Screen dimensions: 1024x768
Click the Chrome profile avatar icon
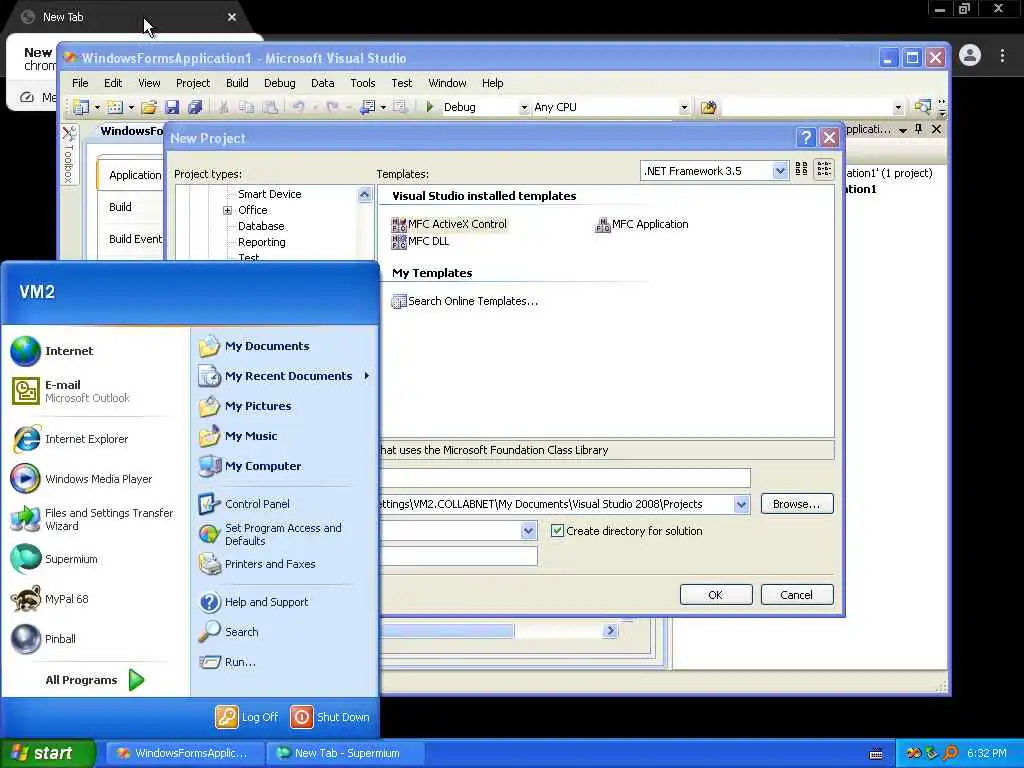coord(970,56)
